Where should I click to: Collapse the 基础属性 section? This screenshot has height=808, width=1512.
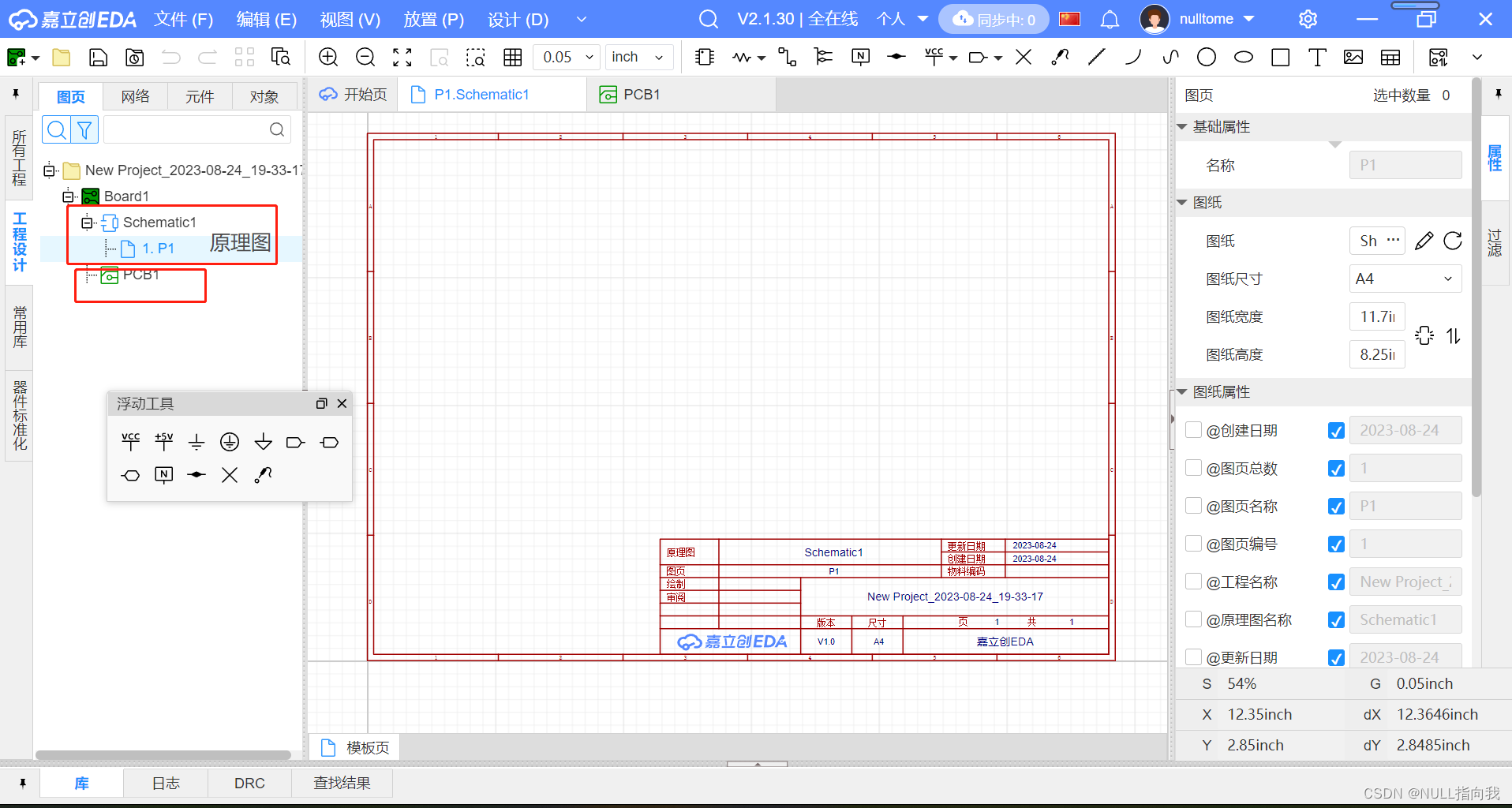click(x=1182, y=127)
